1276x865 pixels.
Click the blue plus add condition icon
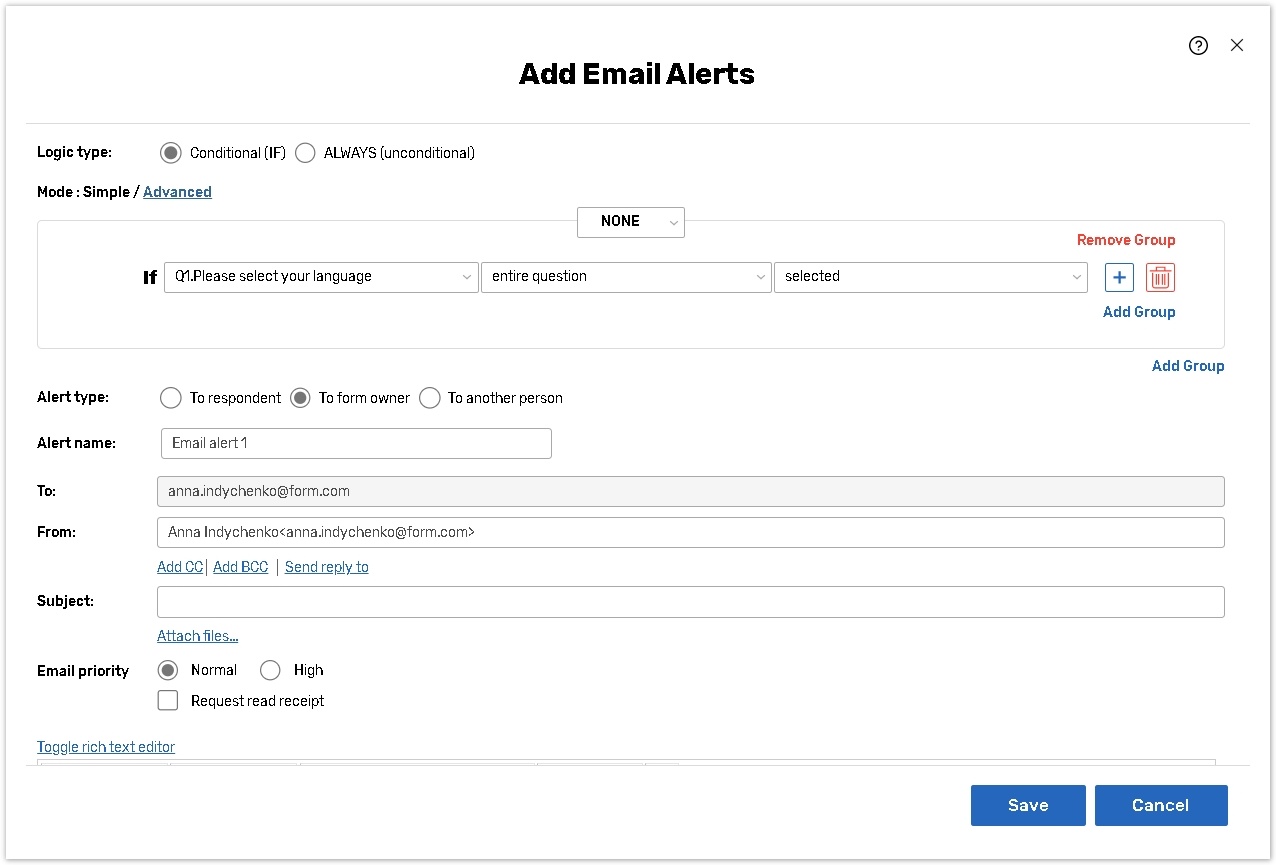[1119, 277]
